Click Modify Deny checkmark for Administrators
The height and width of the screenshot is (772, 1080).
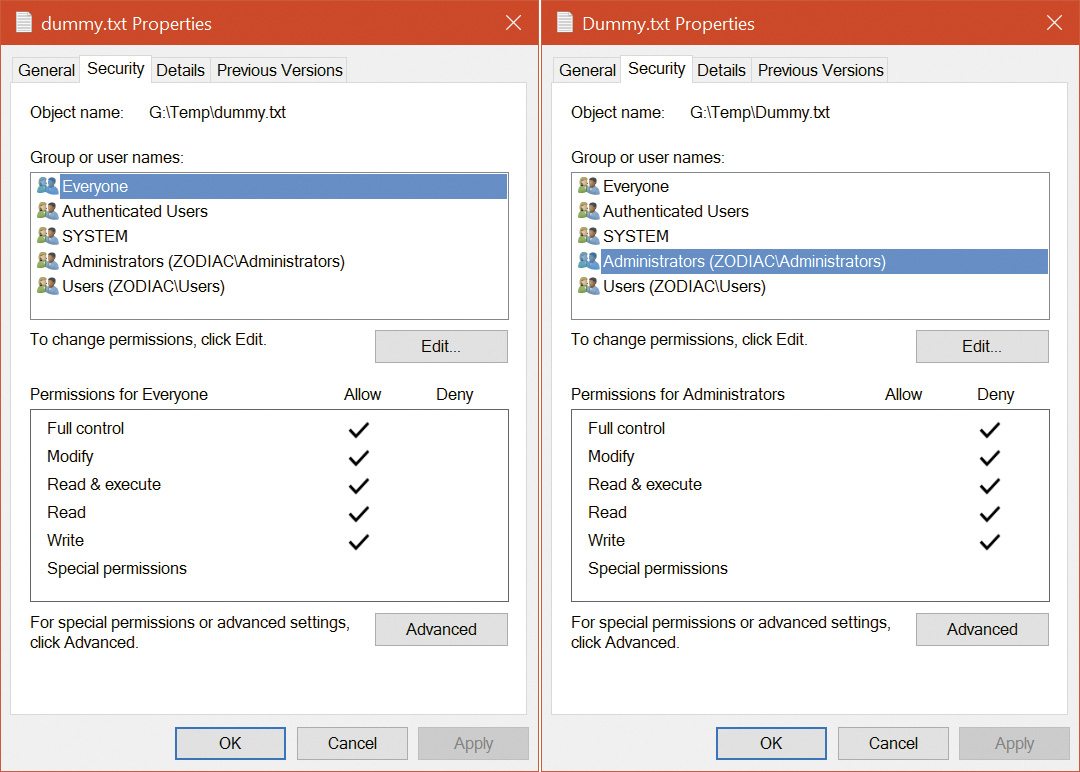tap(990, 457)
